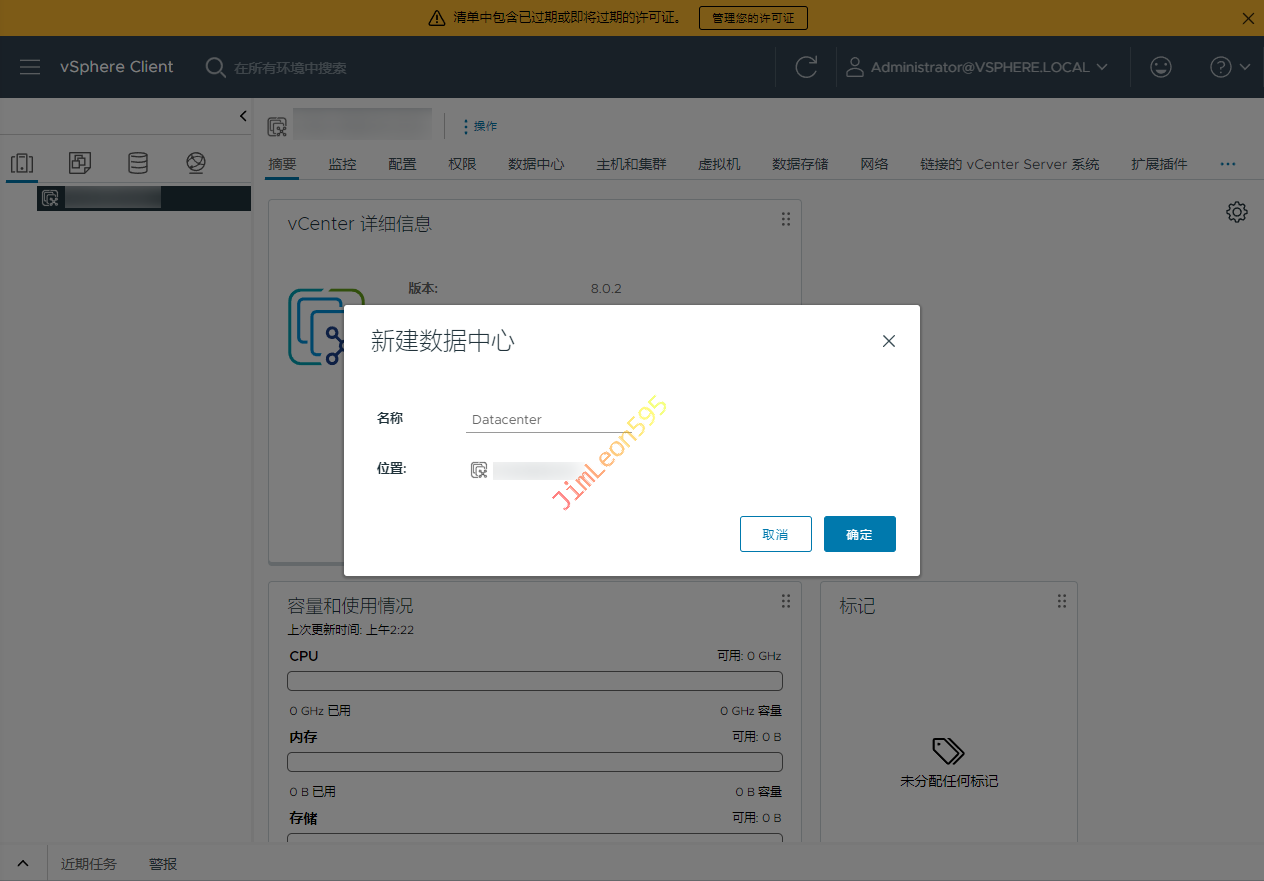Image resolution: width=1264 pixels, height=881 pixels.
Task: Select VMs and Templates inventory icon
Action: 80,163
